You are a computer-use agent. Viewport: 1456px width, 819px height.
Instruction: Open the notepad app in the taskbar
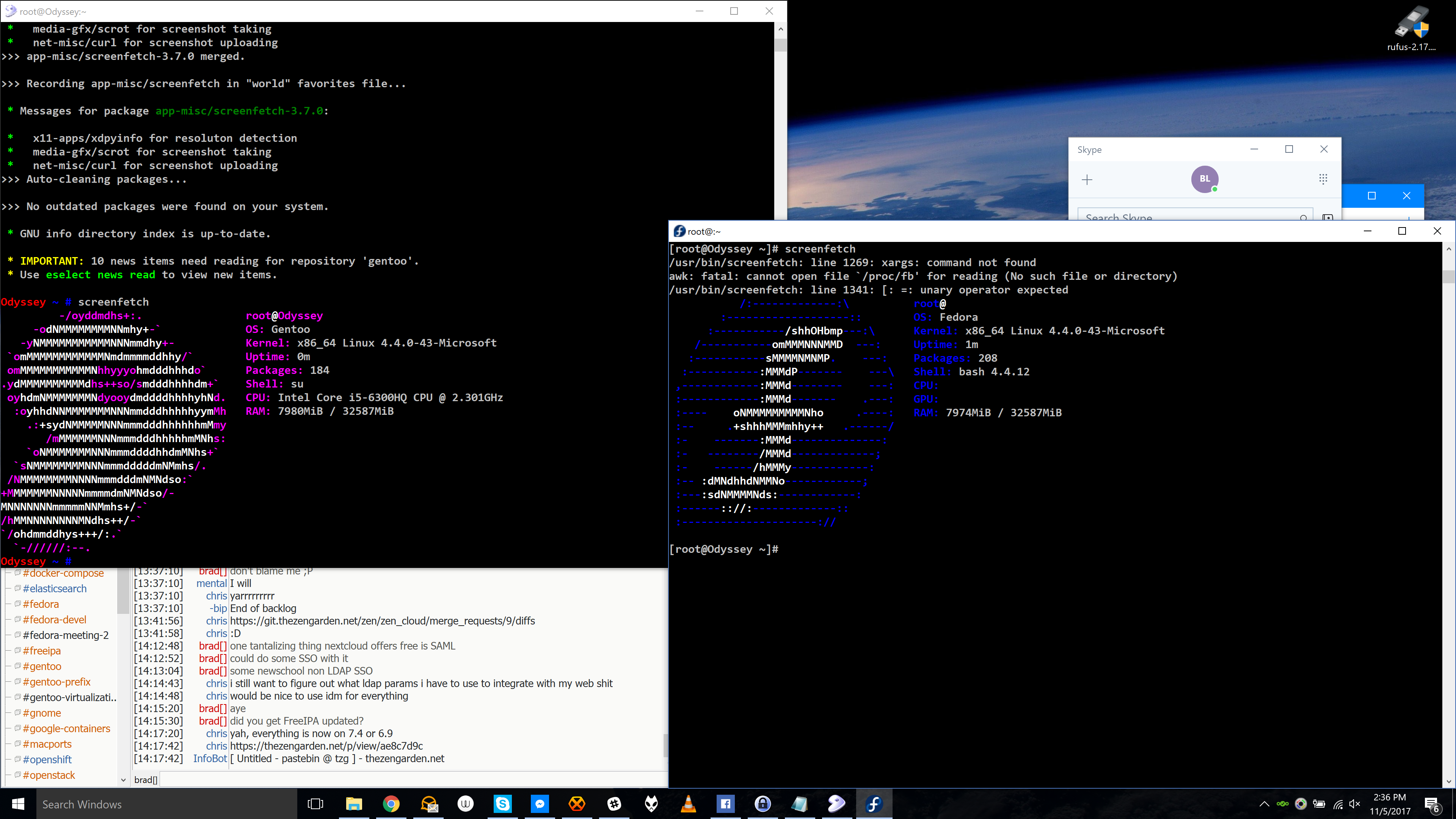(800, 804)
